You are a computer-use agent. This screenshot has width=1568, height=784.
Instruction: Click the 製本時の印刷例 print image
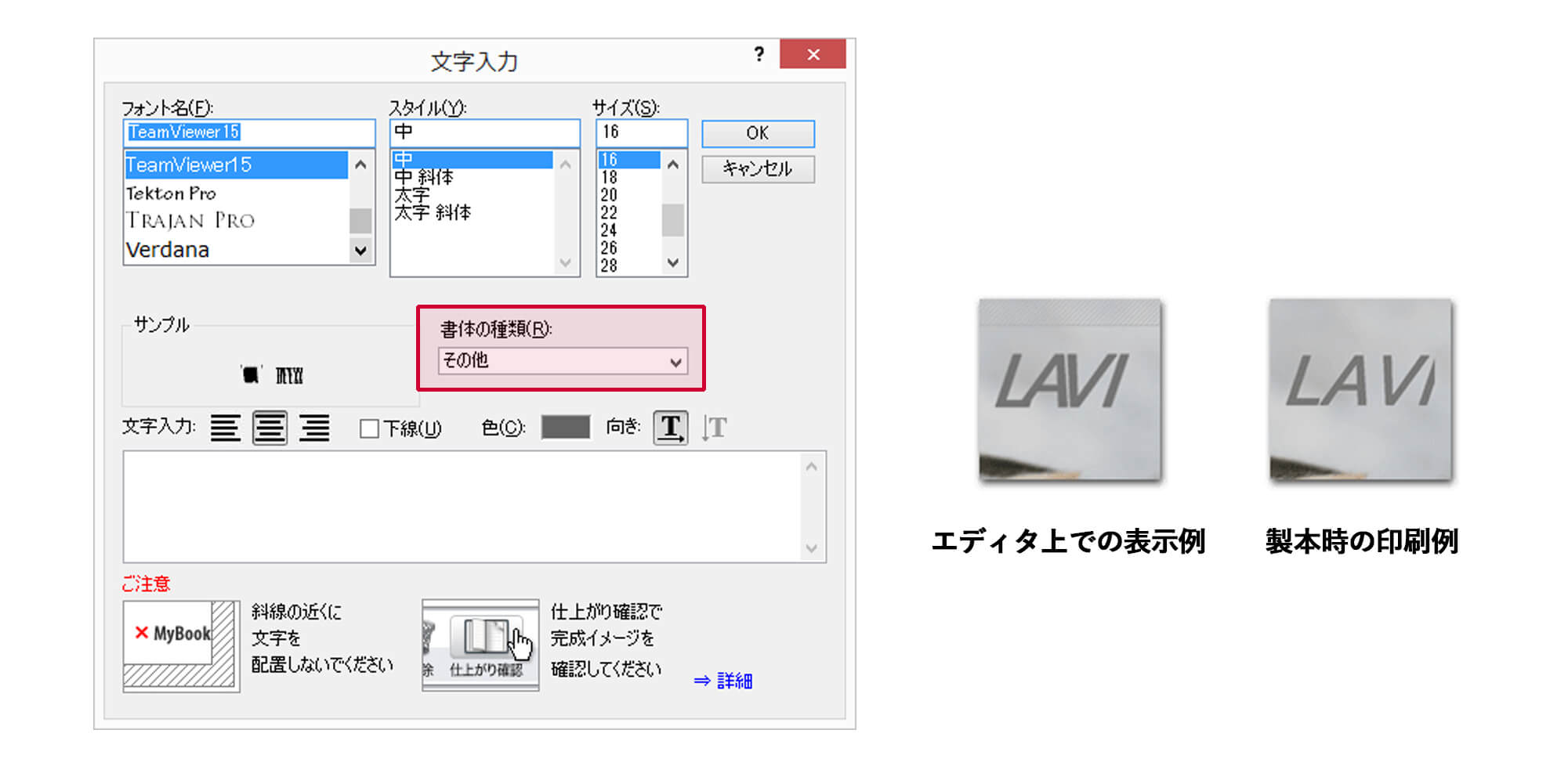click(x=1361, y=389)
